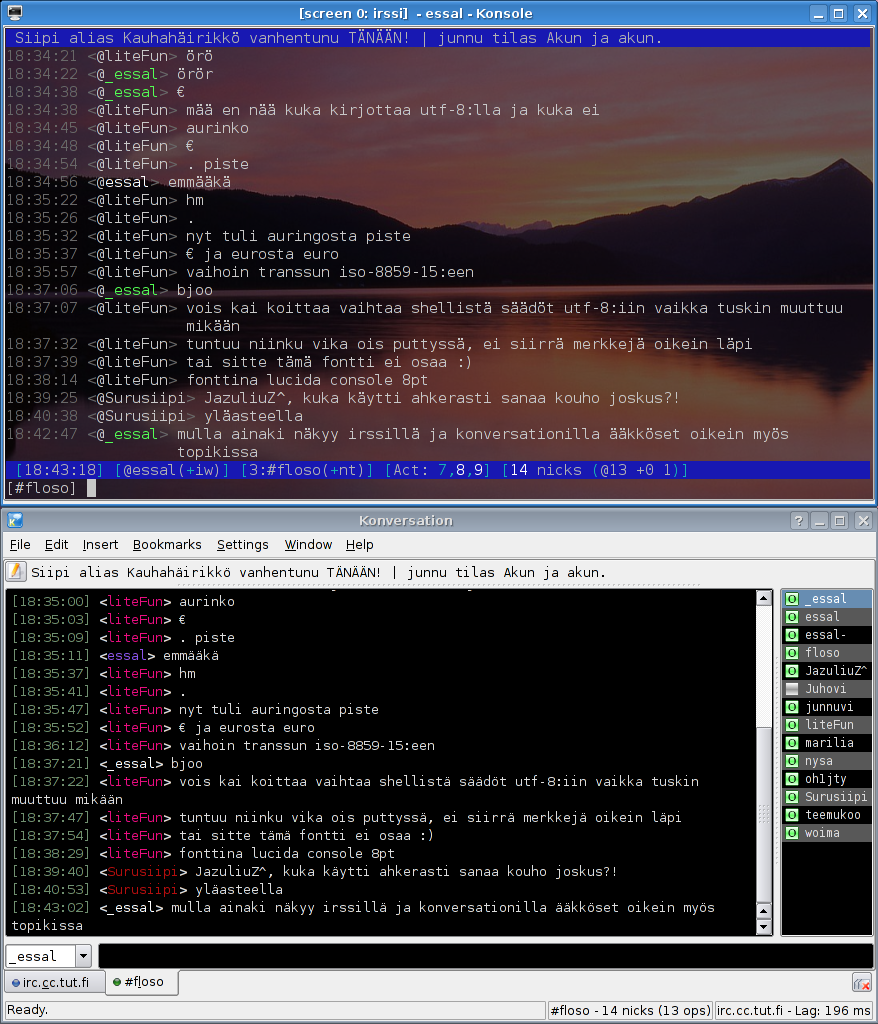Click the Konsole line 'vaihoin transsun iso-8859-15:een'
878x1024 pixels.
point(330,272)
